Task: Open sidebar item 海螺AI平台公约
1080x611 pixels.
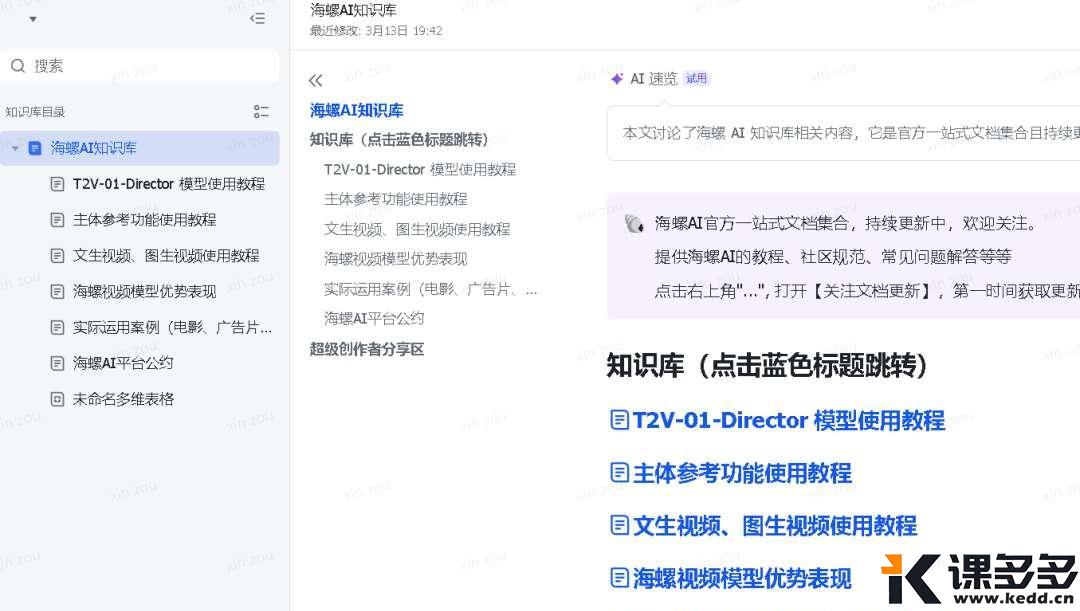Action: pos(123,363)
